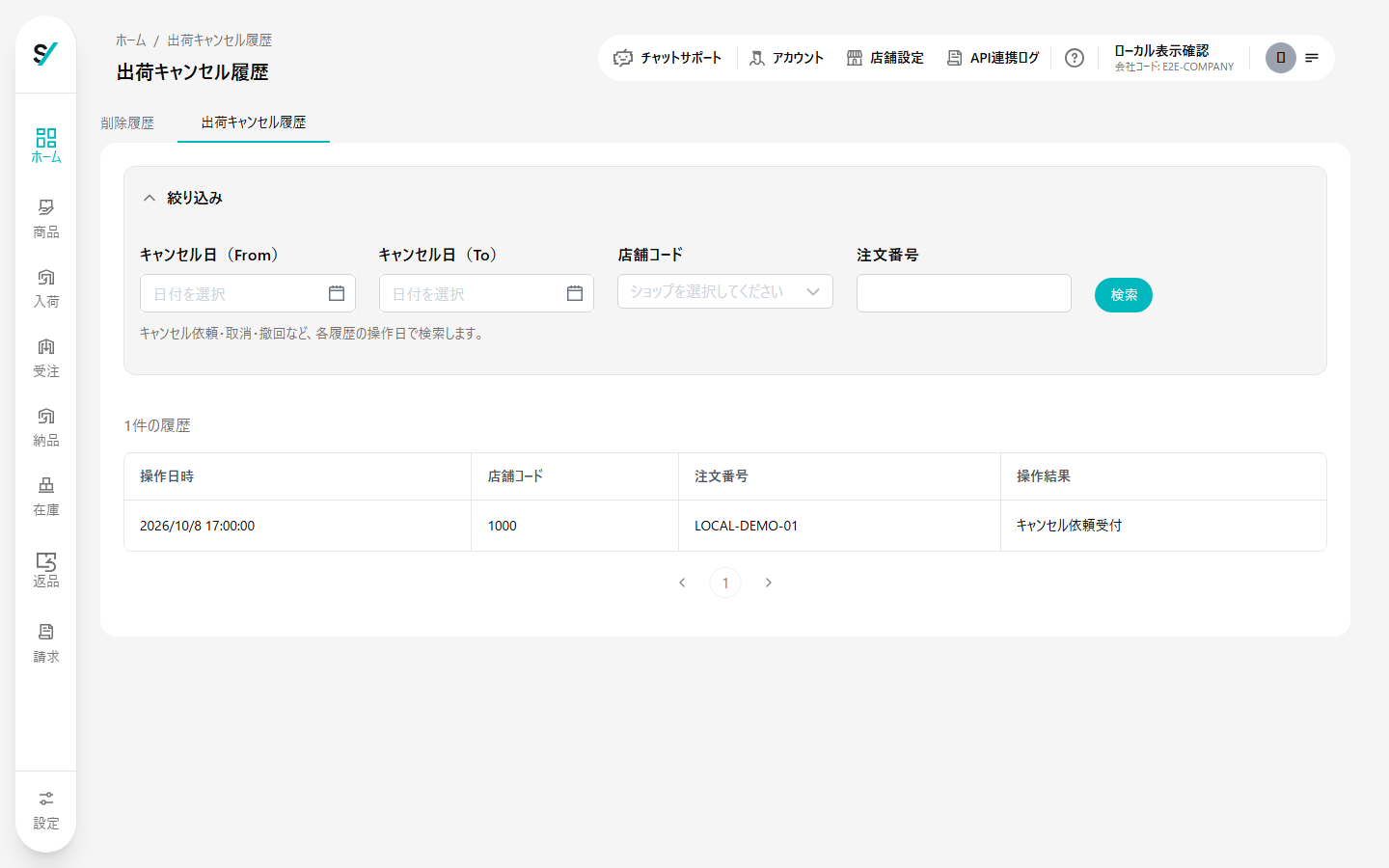This screenshot has height=868, width=1389.
Task: Click the 操作日時 column header
Action: 297,476
